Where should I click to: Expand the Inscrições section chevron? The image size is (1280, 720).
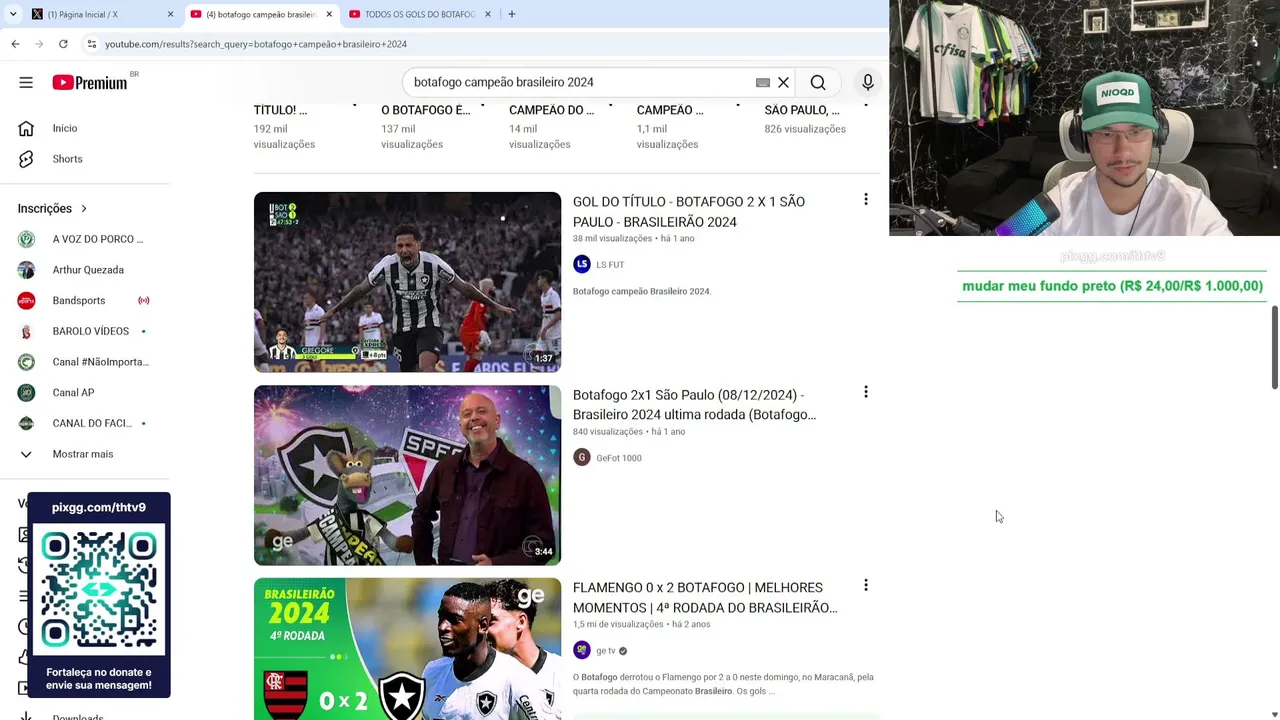coord(84,208)
